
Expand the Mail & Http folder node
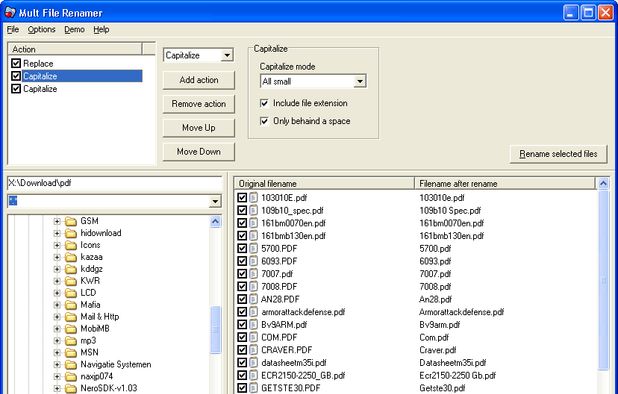57,317
